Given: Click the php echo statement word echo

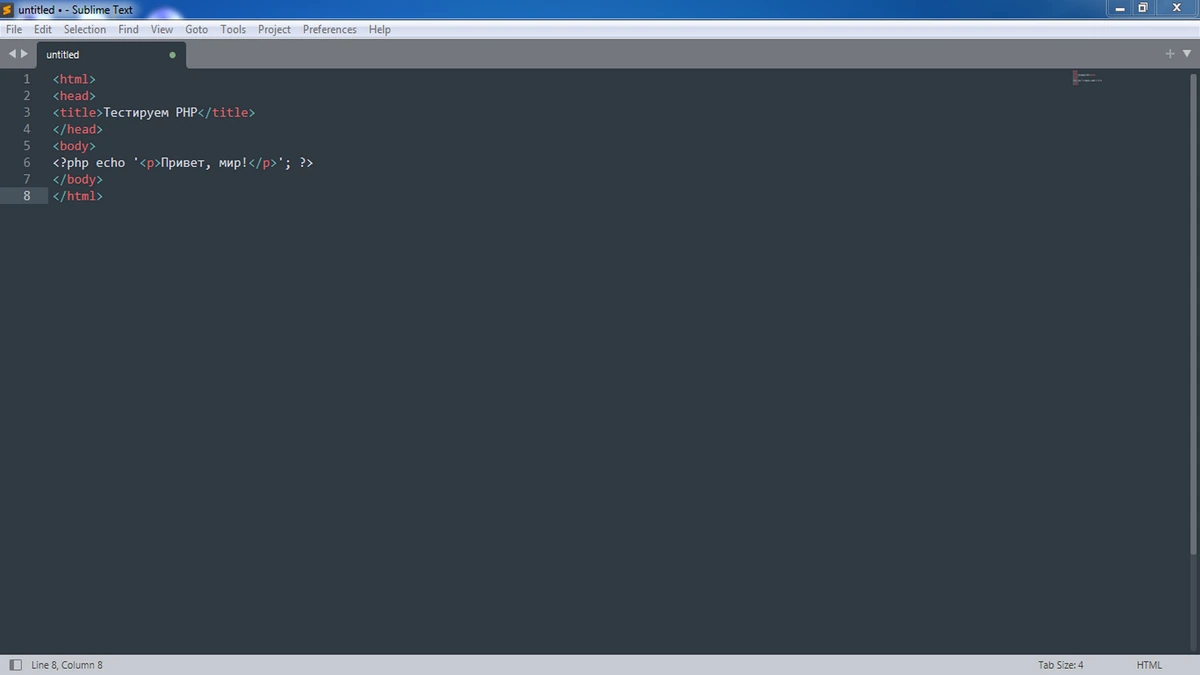Looking at the screenshot, I should click(x=111, y=163).
